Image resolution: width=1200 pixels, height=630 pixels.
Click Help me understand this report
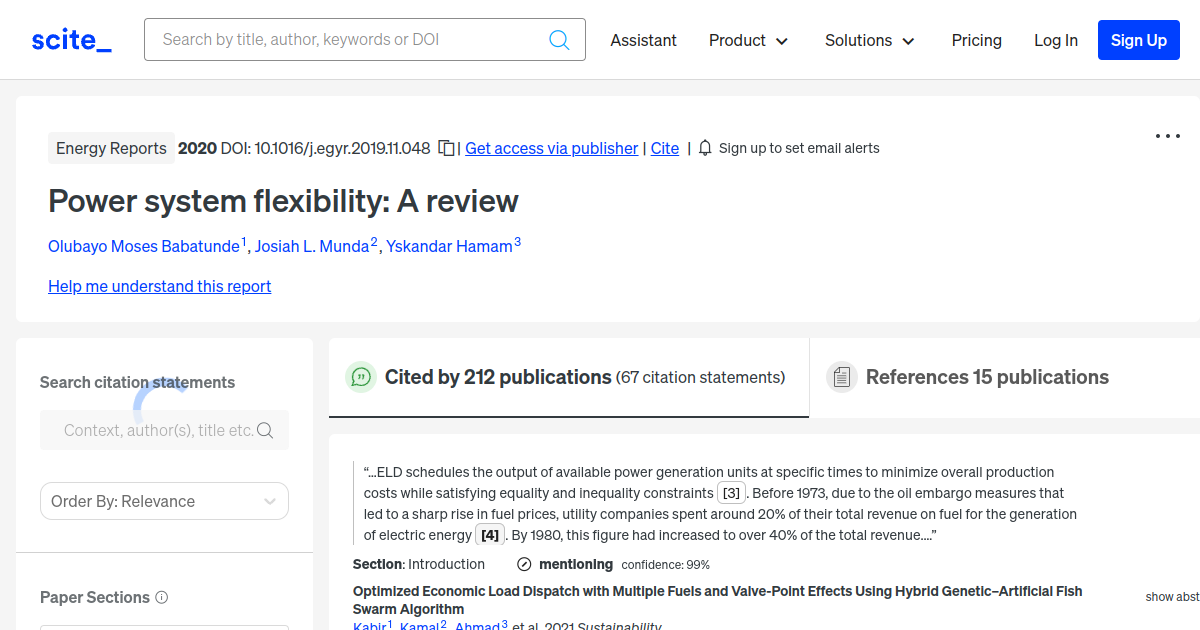159,286
